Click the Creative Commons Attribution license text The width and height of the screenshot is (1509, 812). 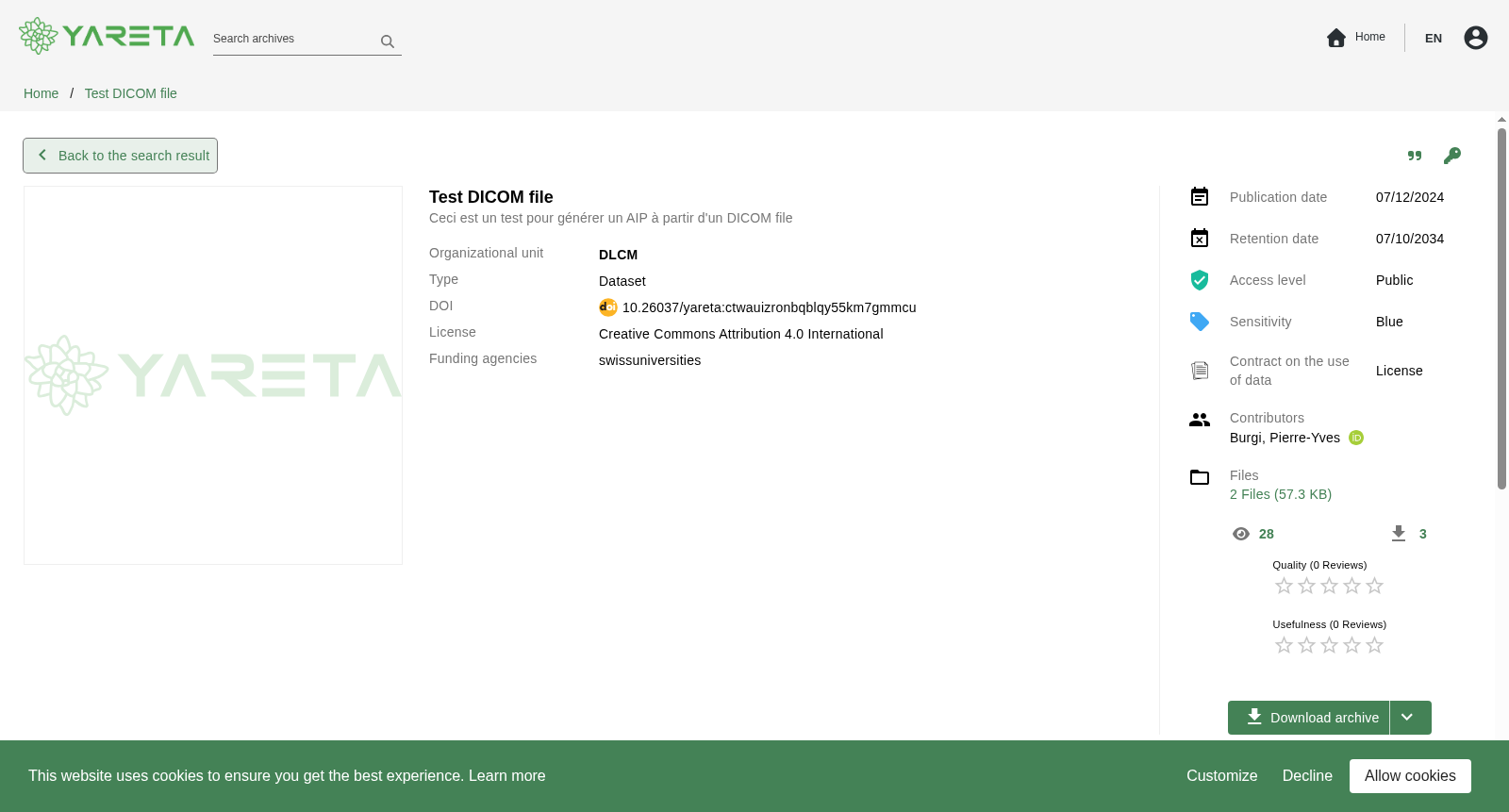click(740, 334)
